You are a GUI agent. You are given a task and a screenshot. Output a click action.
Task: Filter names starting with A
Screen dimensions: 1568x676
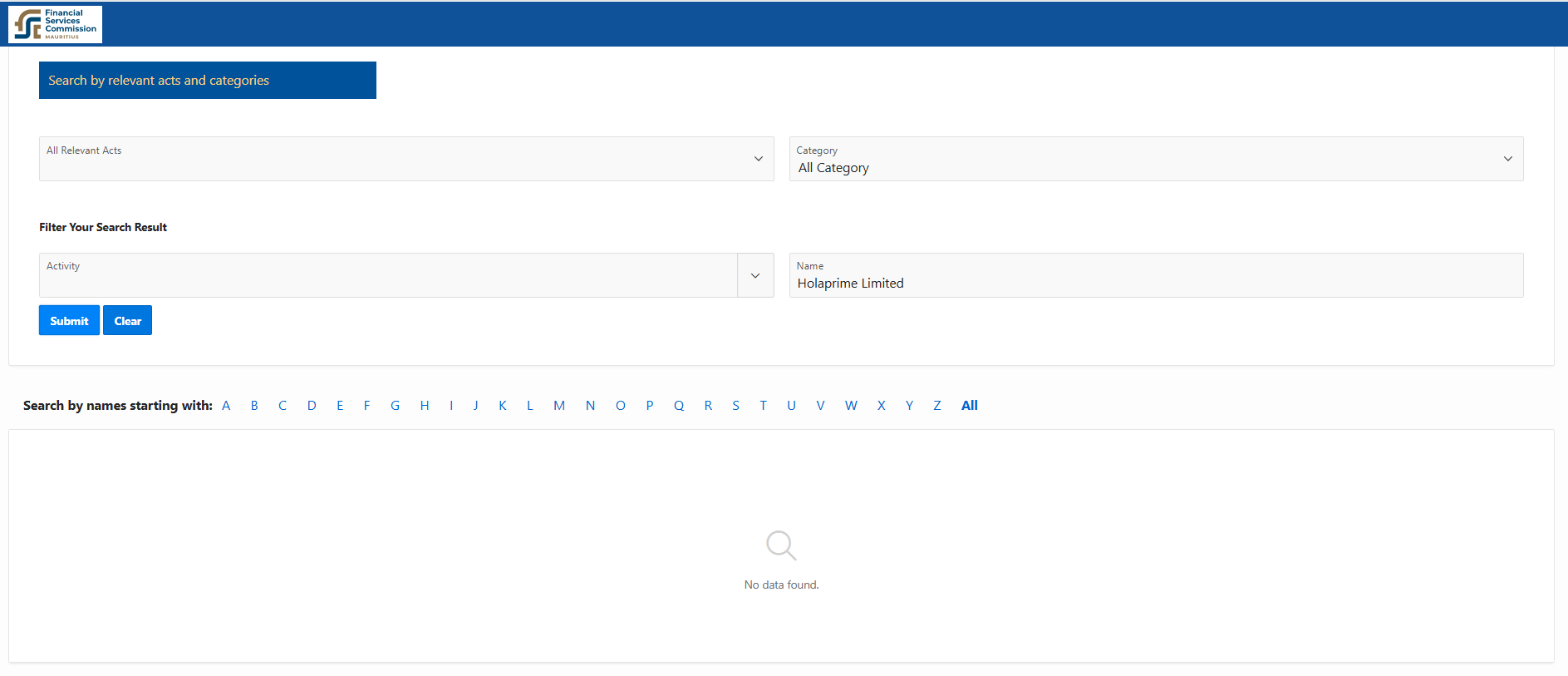tap(226, 406)
